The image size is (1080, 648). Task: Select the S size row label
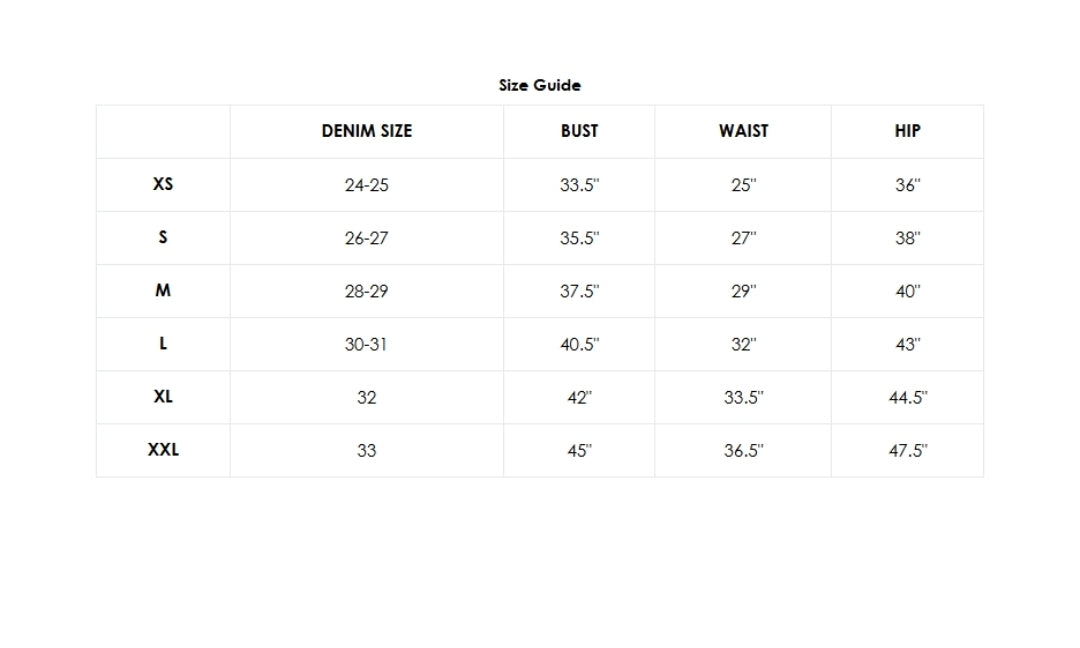click(163, 237)
